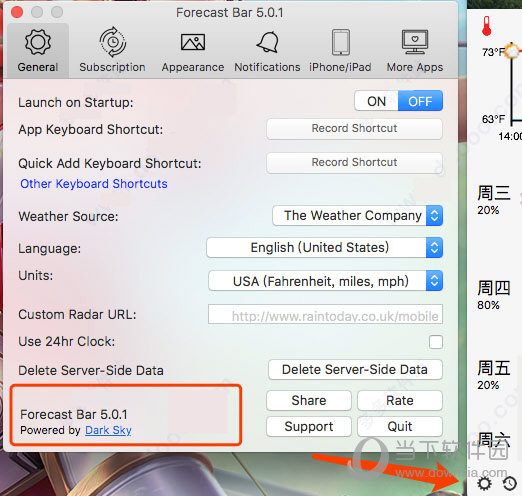Open the Other Keyboard Shortcuts link
This screenshot has height=496, width=522.
94,184
